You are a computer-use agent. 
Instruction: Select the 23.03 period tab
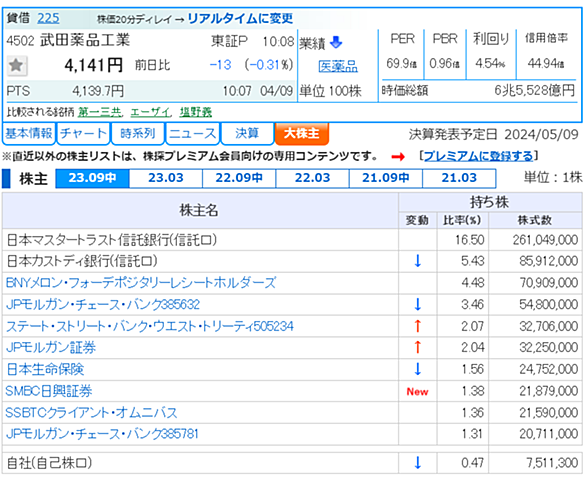(166, 178)
